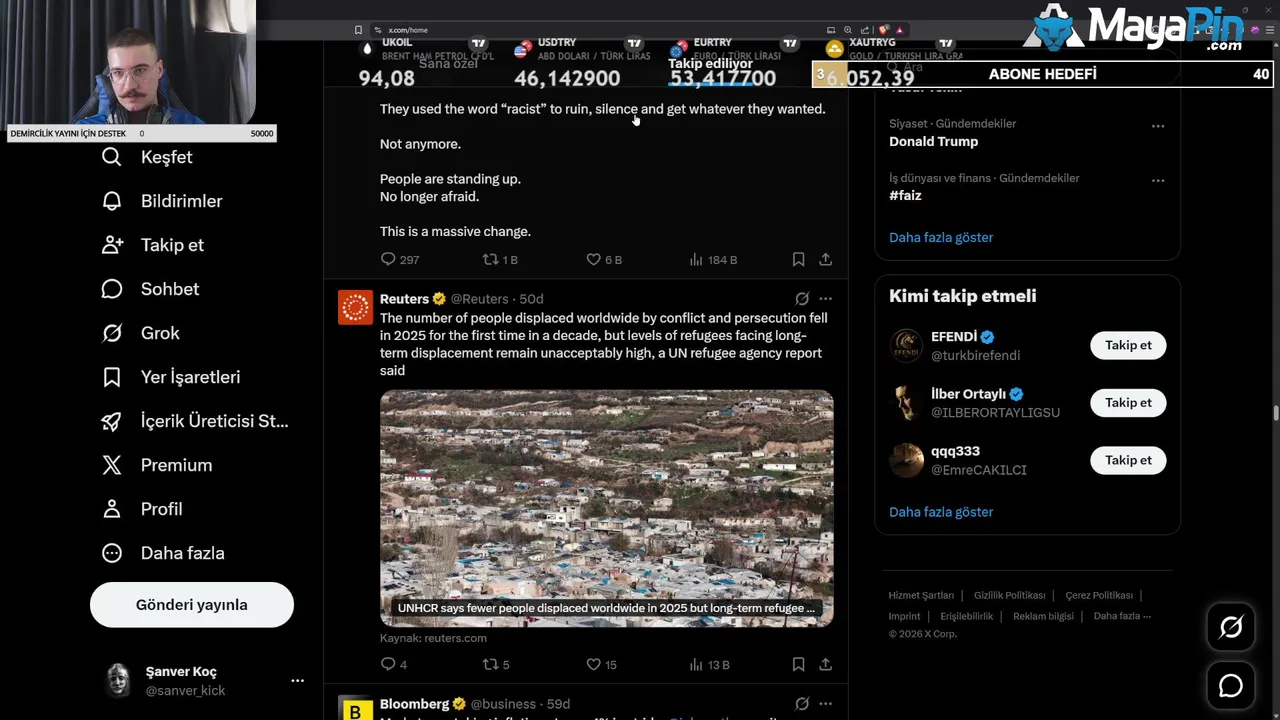Expand footer Daha fazla menu

(1122, 616)
